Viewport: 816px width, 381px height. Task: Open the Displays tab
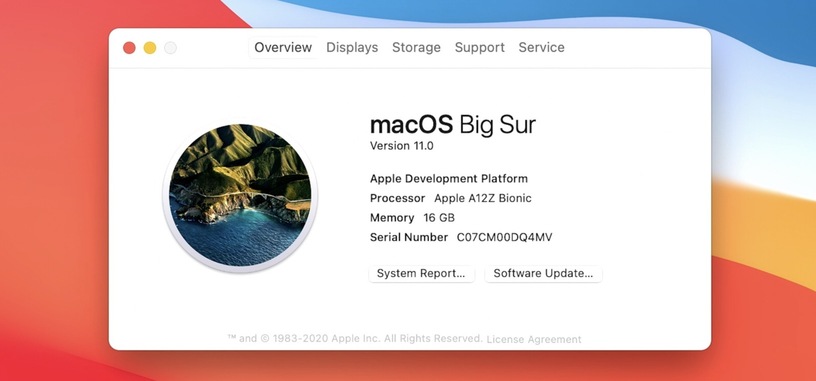pos(352,47)
